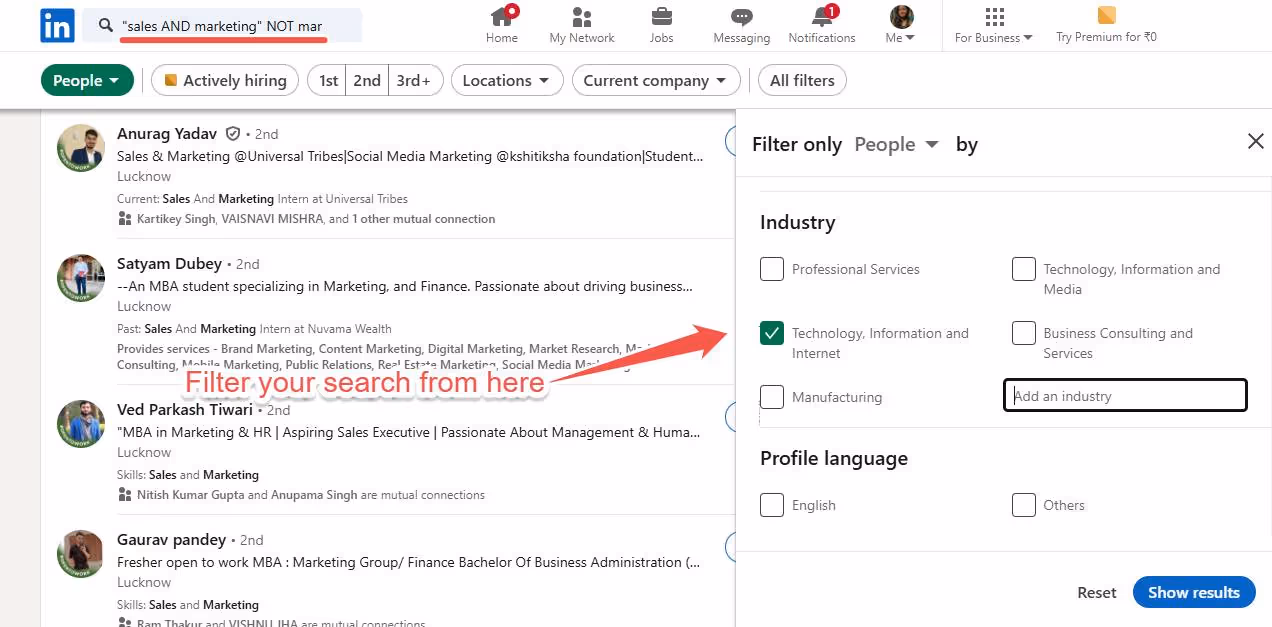Open the Current company dropdown
This screenshot has width=1272, height=627.
coord(656,80)
